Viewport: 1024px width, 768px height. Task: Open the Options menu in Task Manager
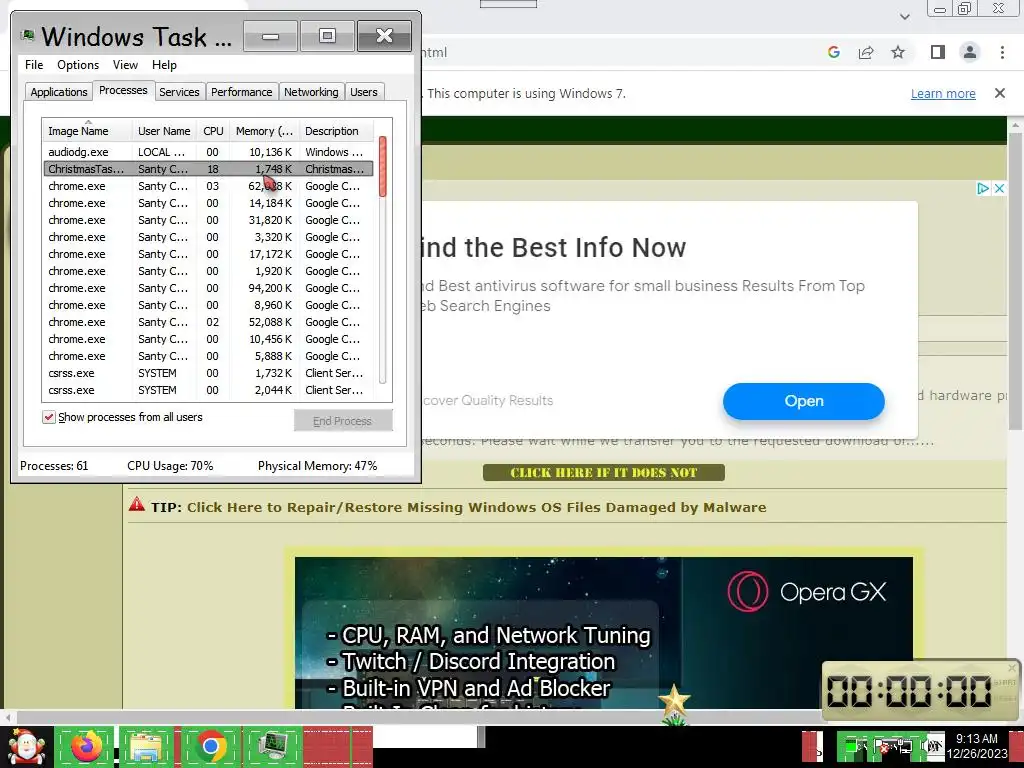78,65
